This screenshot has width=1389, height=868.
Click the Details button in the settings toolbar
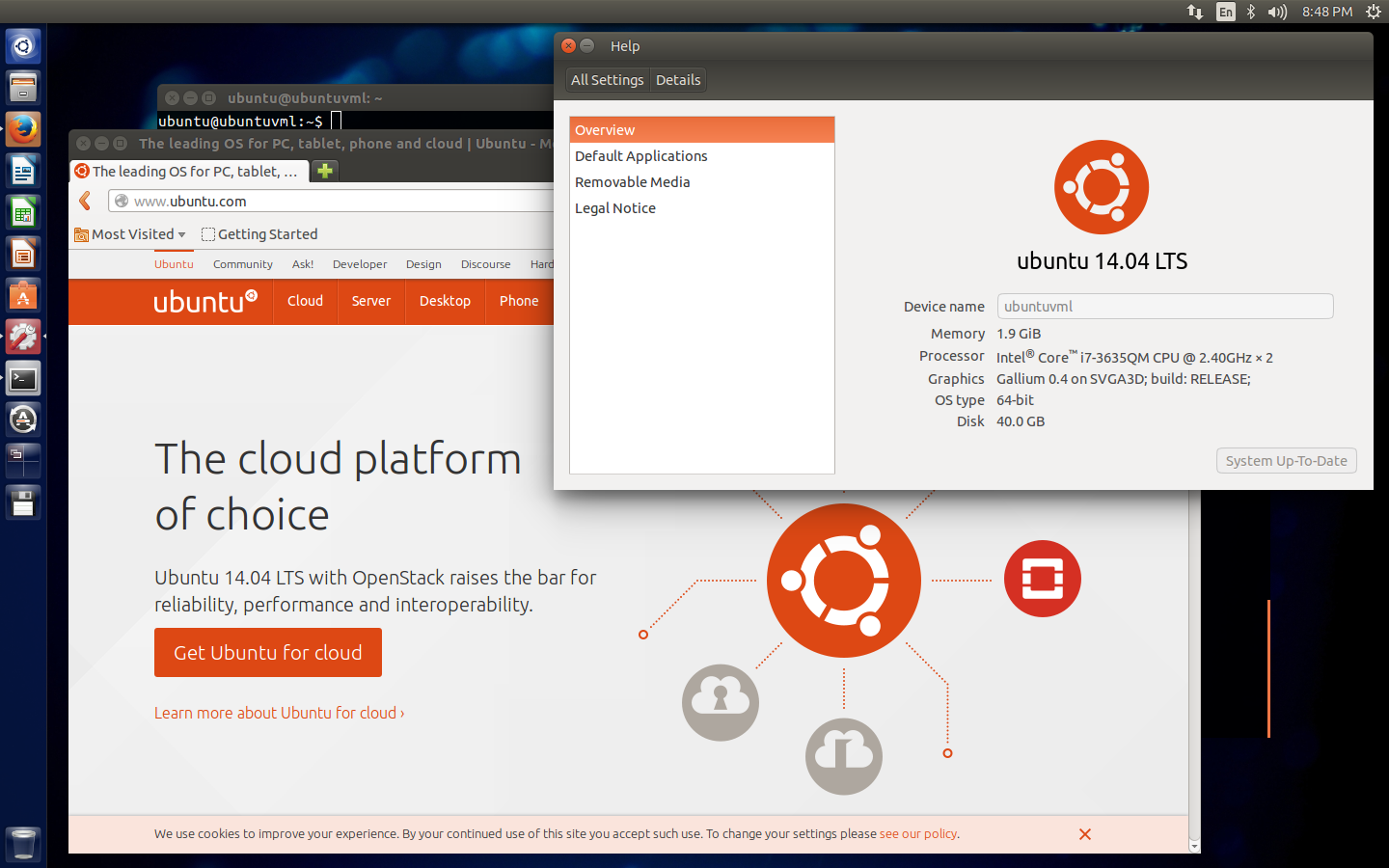pos(678,80)
